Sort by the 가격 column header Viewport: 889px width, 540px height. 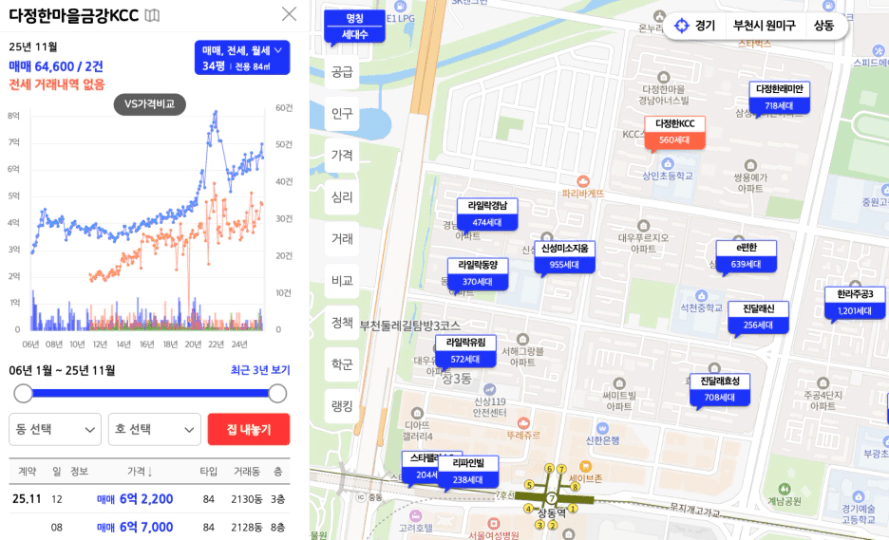click(139, 471)
